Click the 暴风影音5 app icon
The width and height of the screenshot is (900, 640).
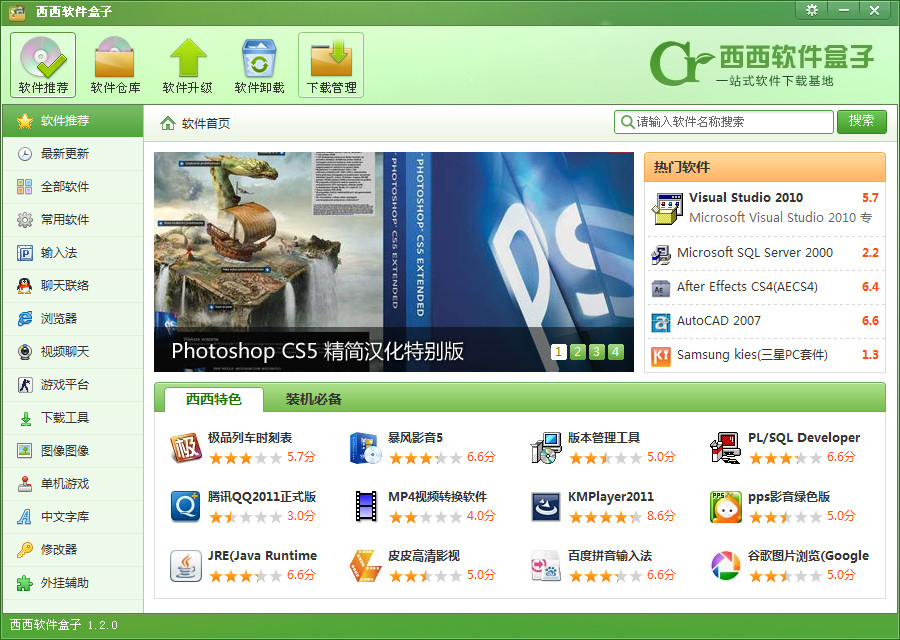click(x=366, y=448)
